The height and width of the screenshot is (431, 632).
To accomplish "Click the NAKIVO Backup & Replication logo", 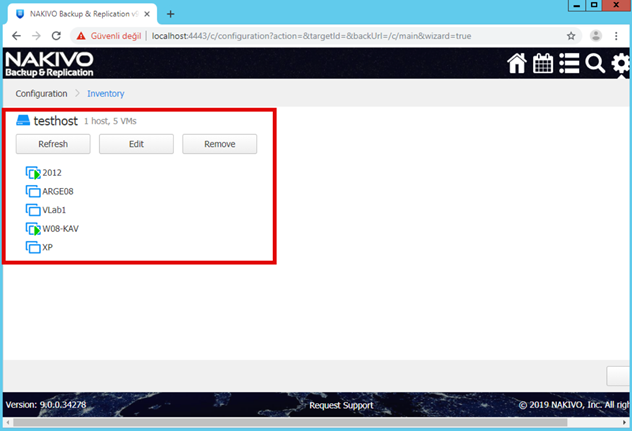I will tap(49, 64).
